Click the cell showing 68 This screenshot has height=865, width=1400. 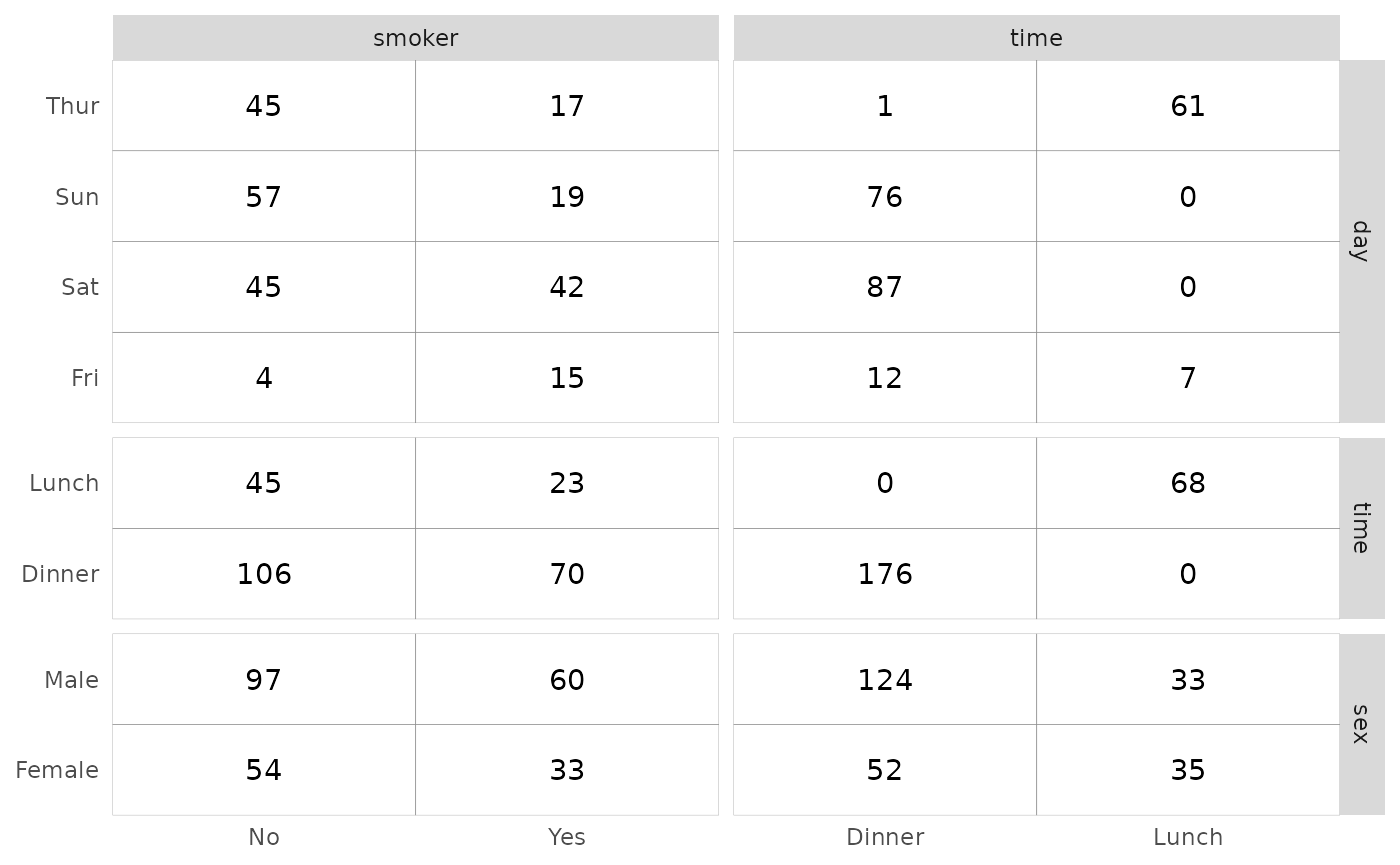[x=1188, y=483]
